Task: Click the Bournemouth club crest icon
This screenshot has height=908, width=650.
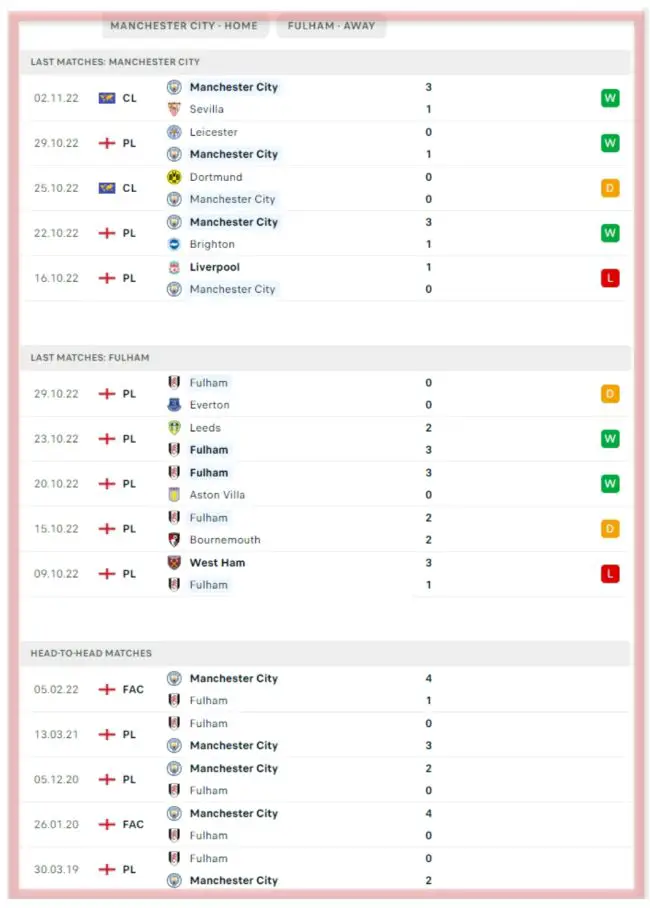Action: point(174,540)
